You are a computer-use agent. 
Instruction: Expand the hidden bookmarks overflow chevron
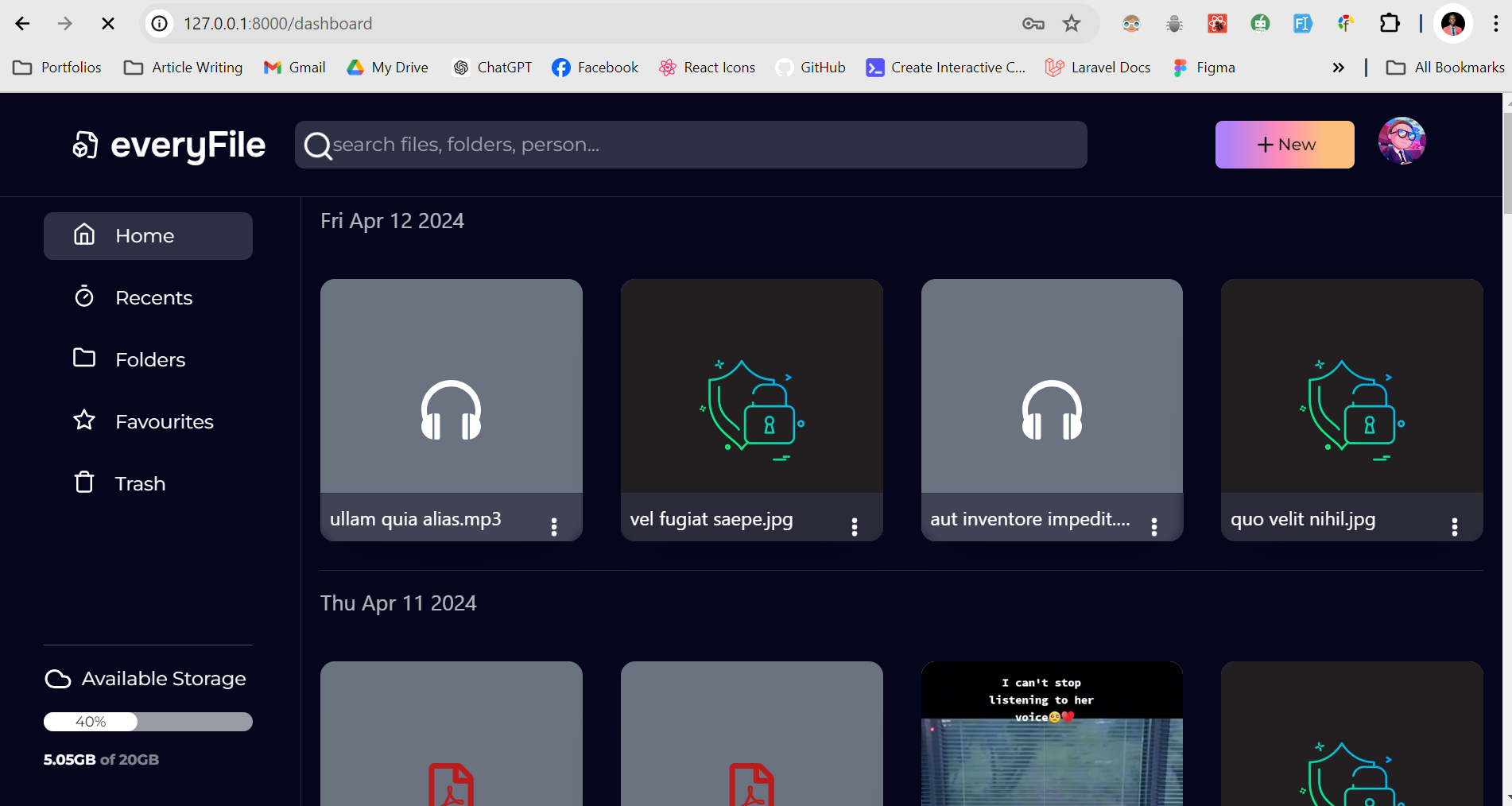(1338, 68)
